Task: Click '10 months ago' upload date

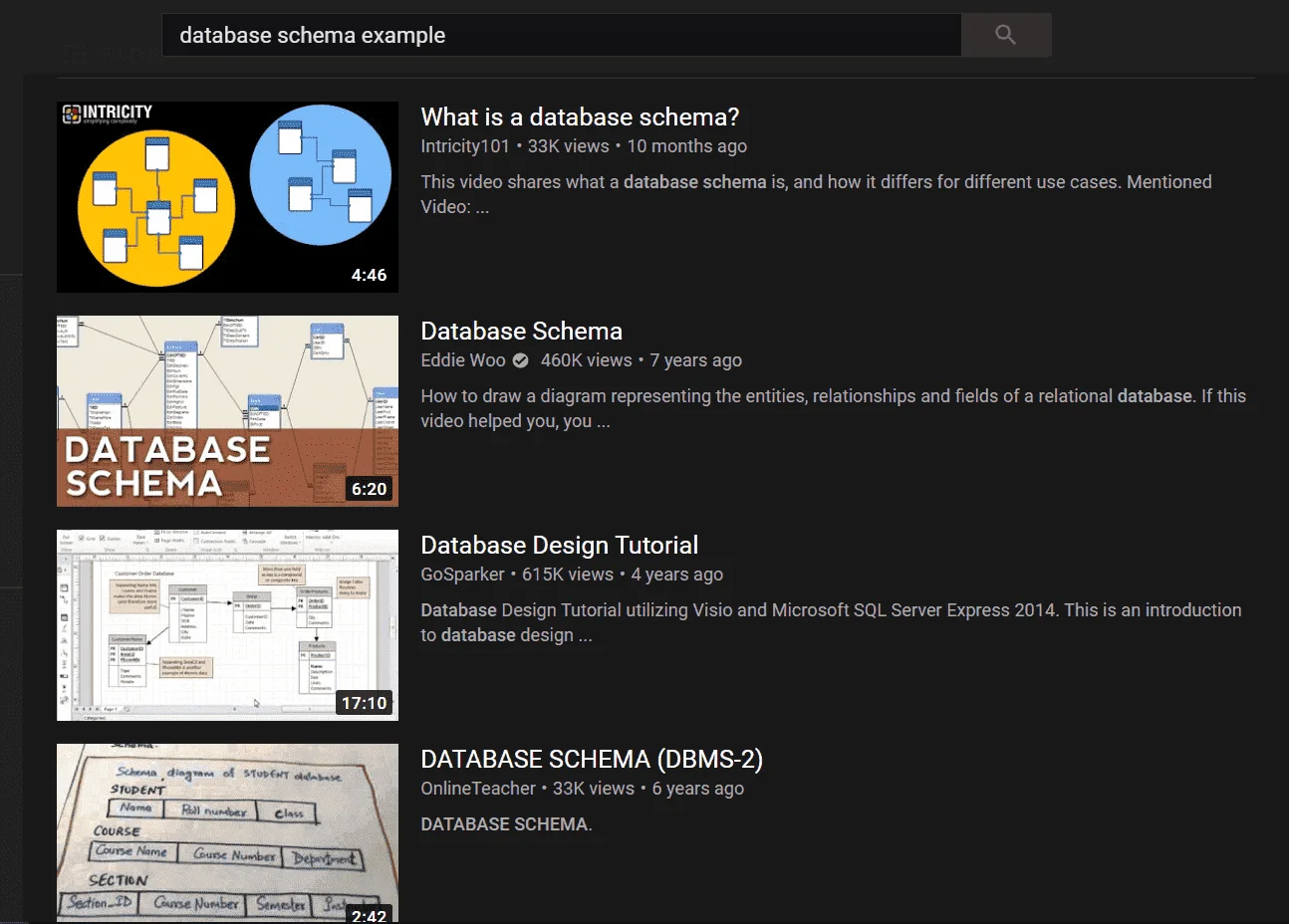Action: coord(686,146)
